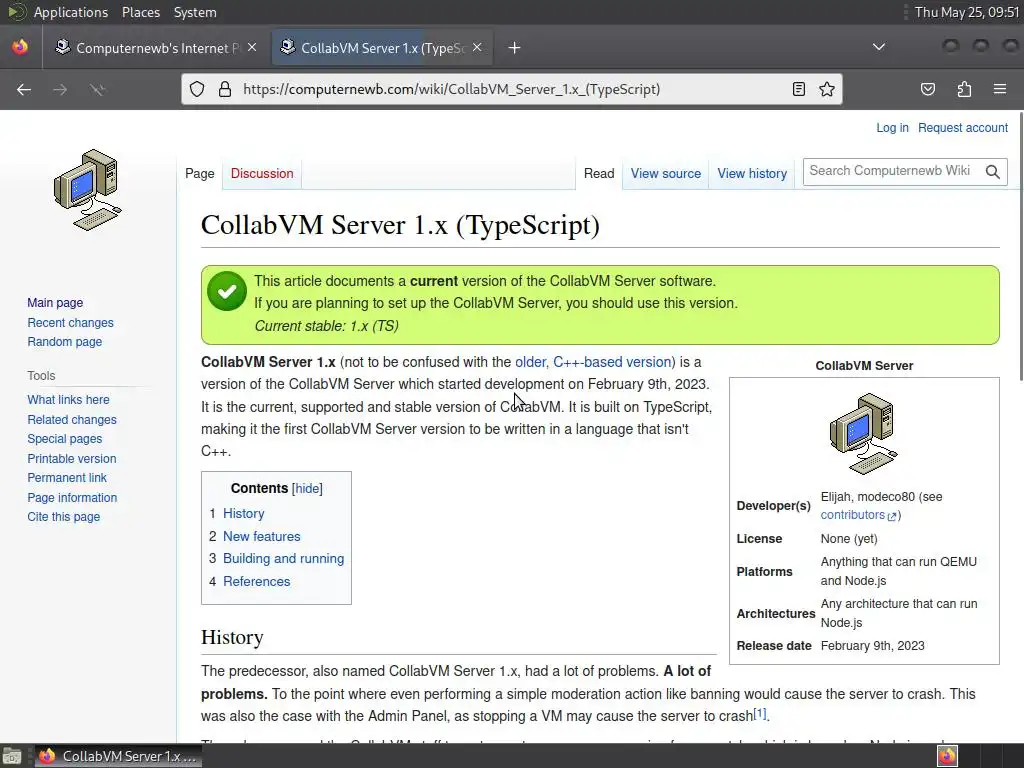Bookmark this page with the star icon

pos(827,89)
